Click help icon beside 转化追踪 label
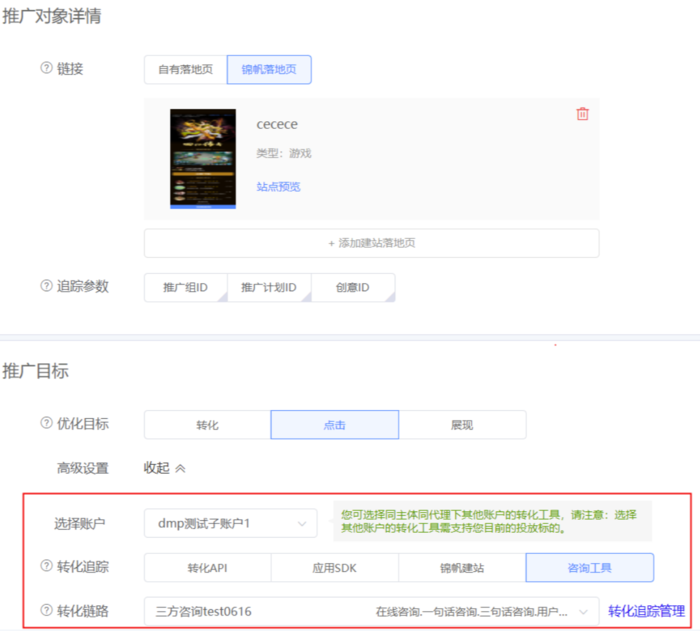The width and height of the screenshot is (700, 631). (46, 566)
